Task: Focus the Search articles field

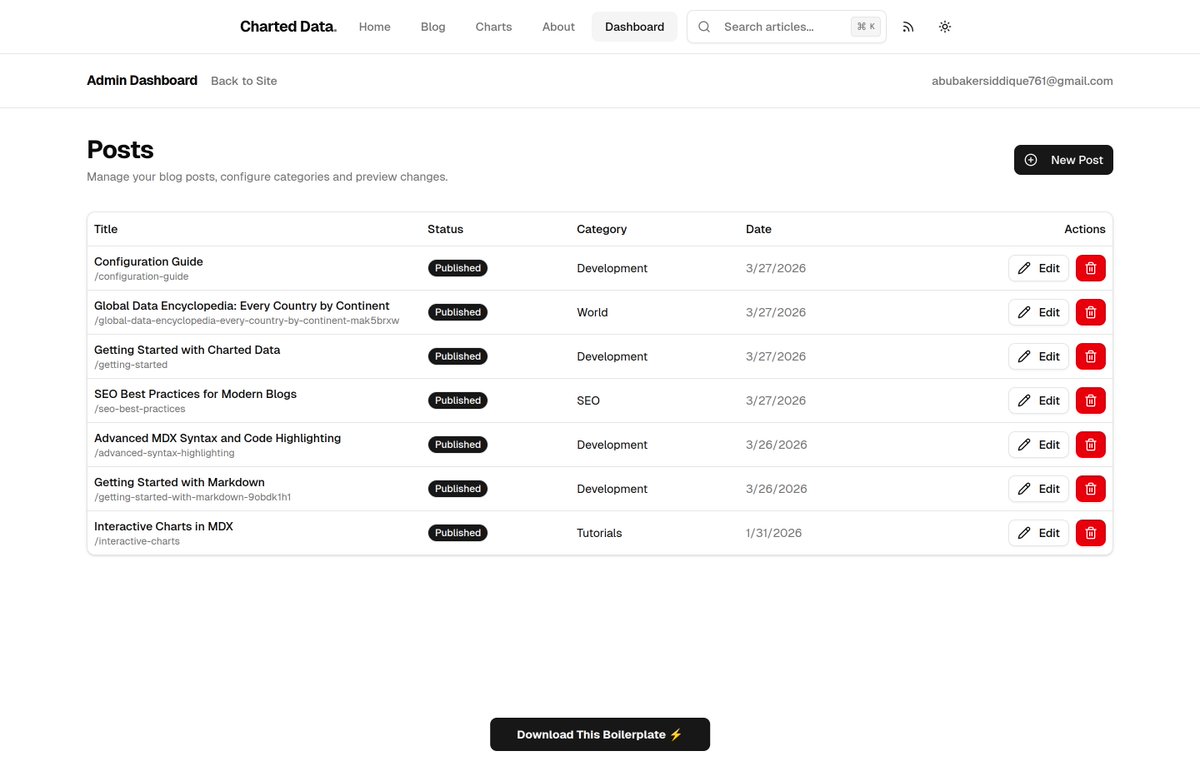Action: [x=786, y=27]
